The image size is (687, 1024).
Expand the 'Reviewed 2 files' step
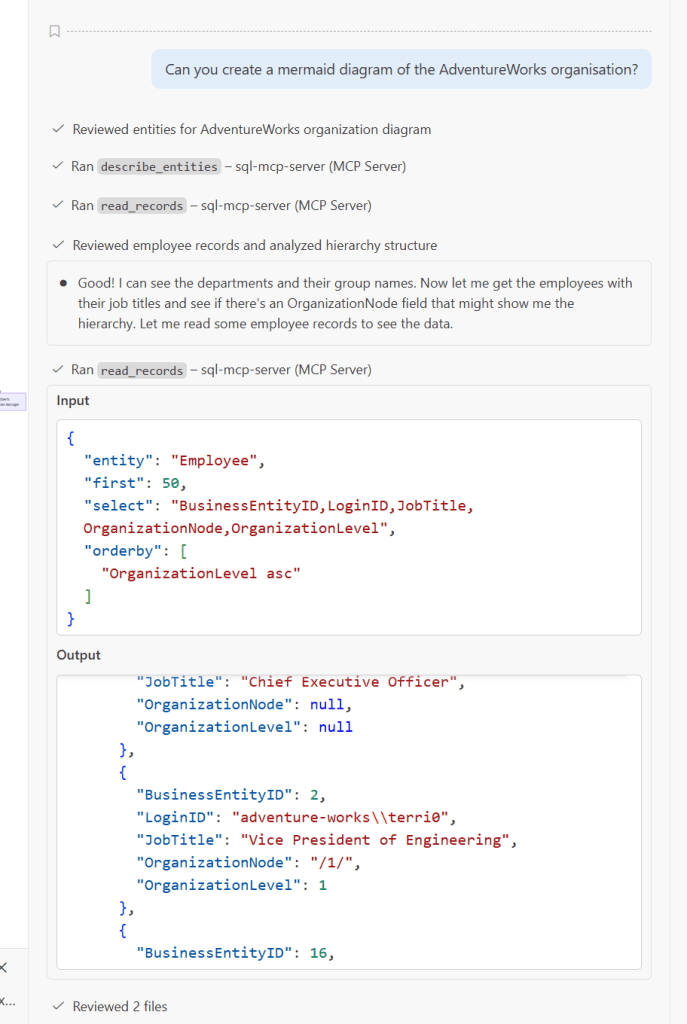tap(120, 1006)
